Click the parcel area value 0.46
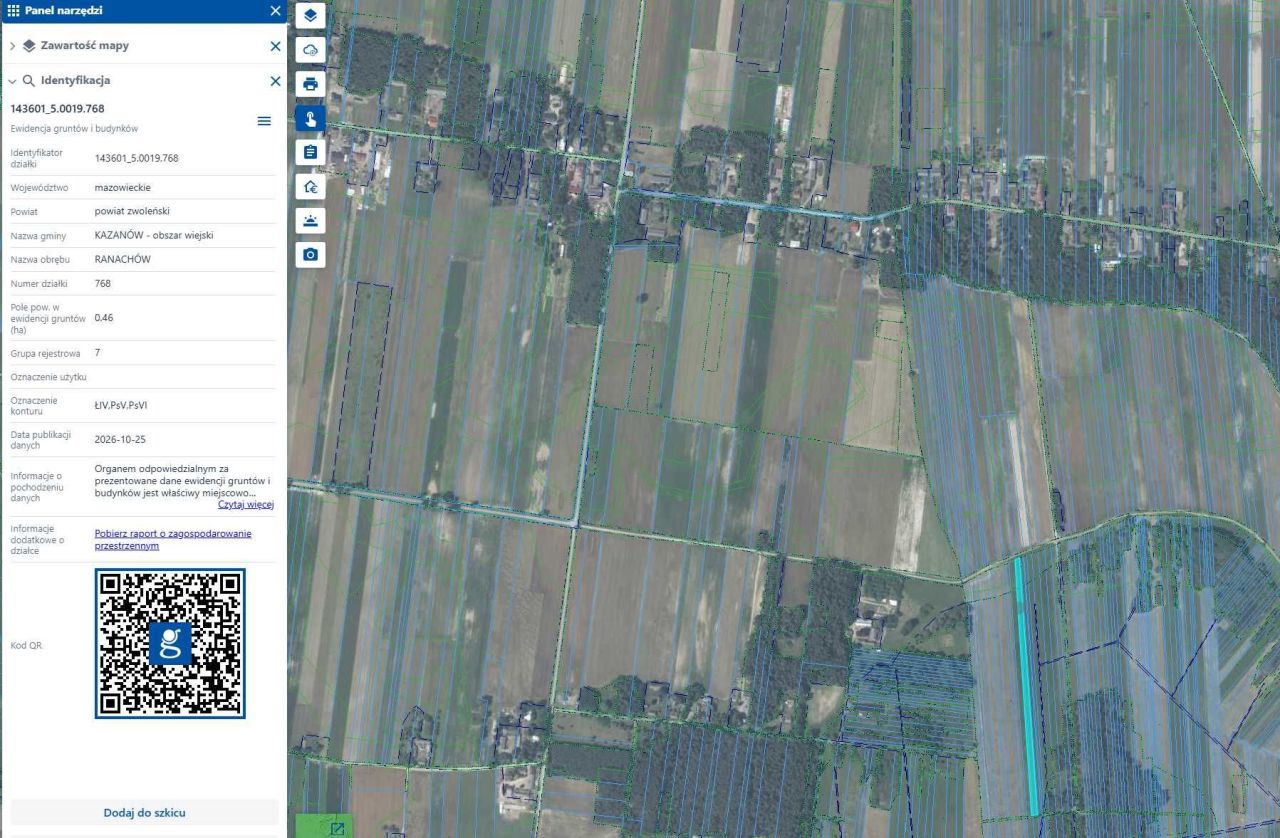The width and height of the screenshot is (1280, 838). pos(104,317)
